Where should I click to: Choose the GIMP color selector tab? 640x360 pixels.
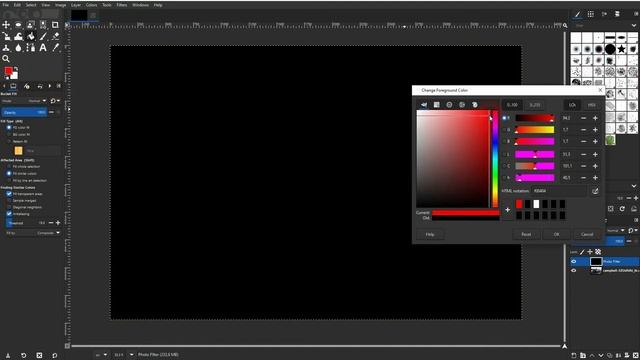point(424,105)
